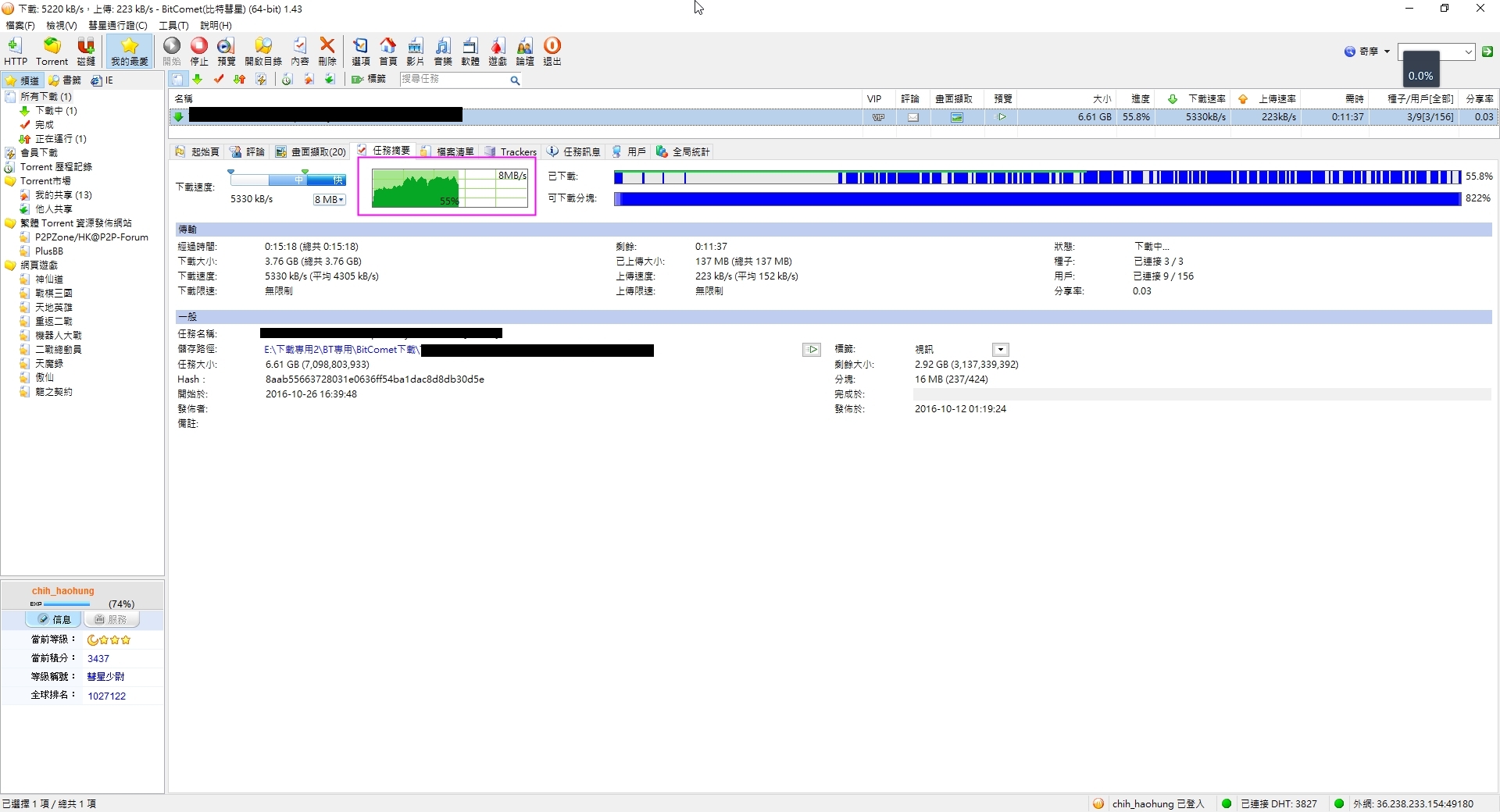Open the download folder with 開啟目錄
Viewport: 1500px width, 812px height.
(x=263, y=52)
